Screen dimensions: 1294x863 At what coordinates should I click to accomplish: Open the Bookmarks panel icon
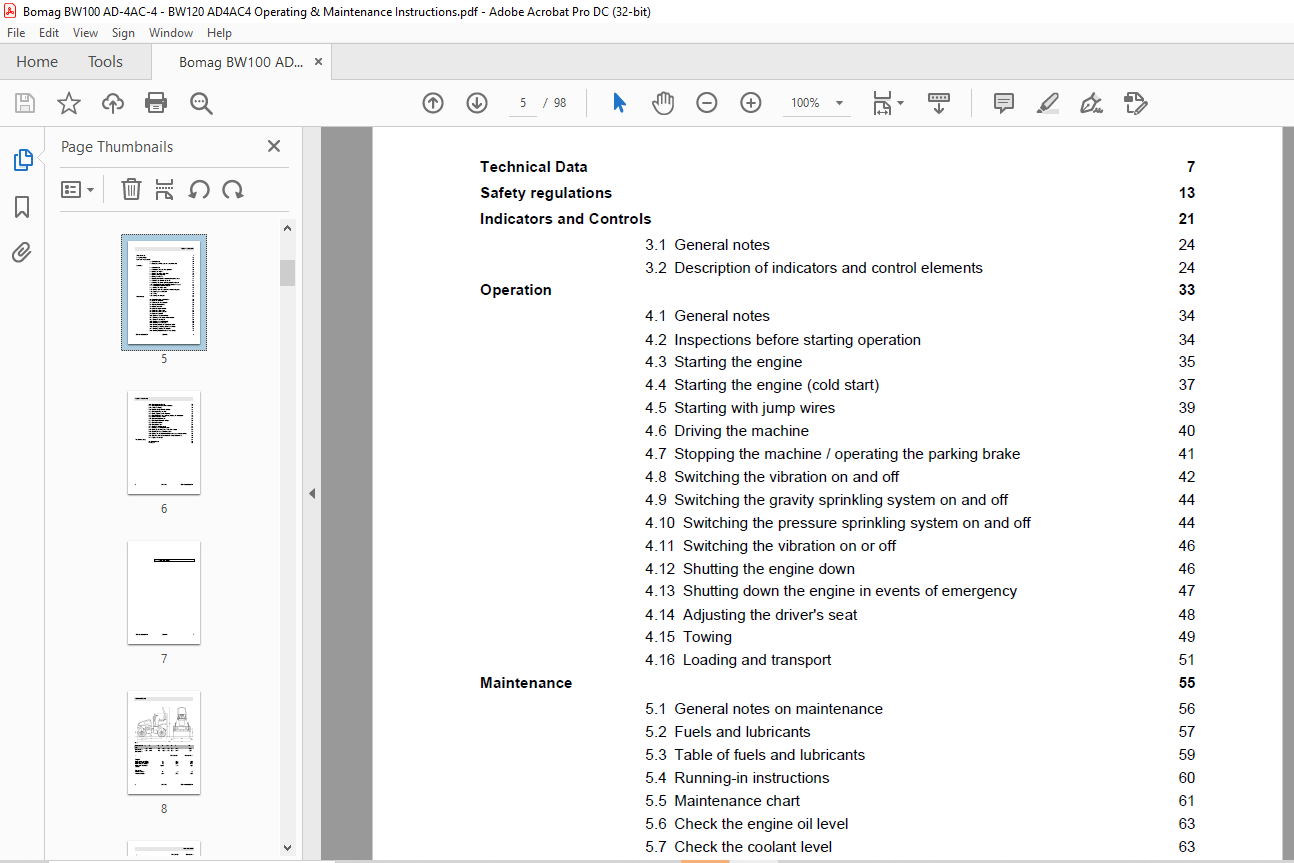(22, 207)
